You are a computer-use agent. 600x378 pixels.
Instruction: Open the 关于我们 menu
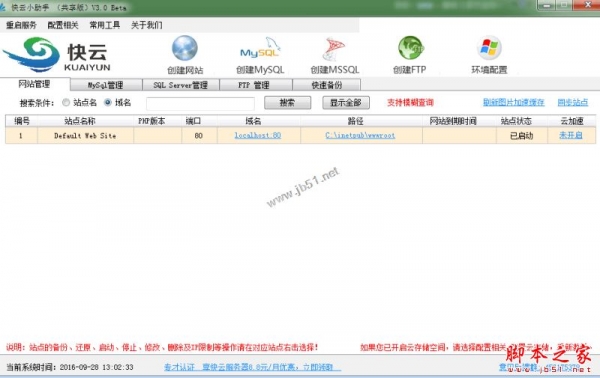(x=147, y=25)
